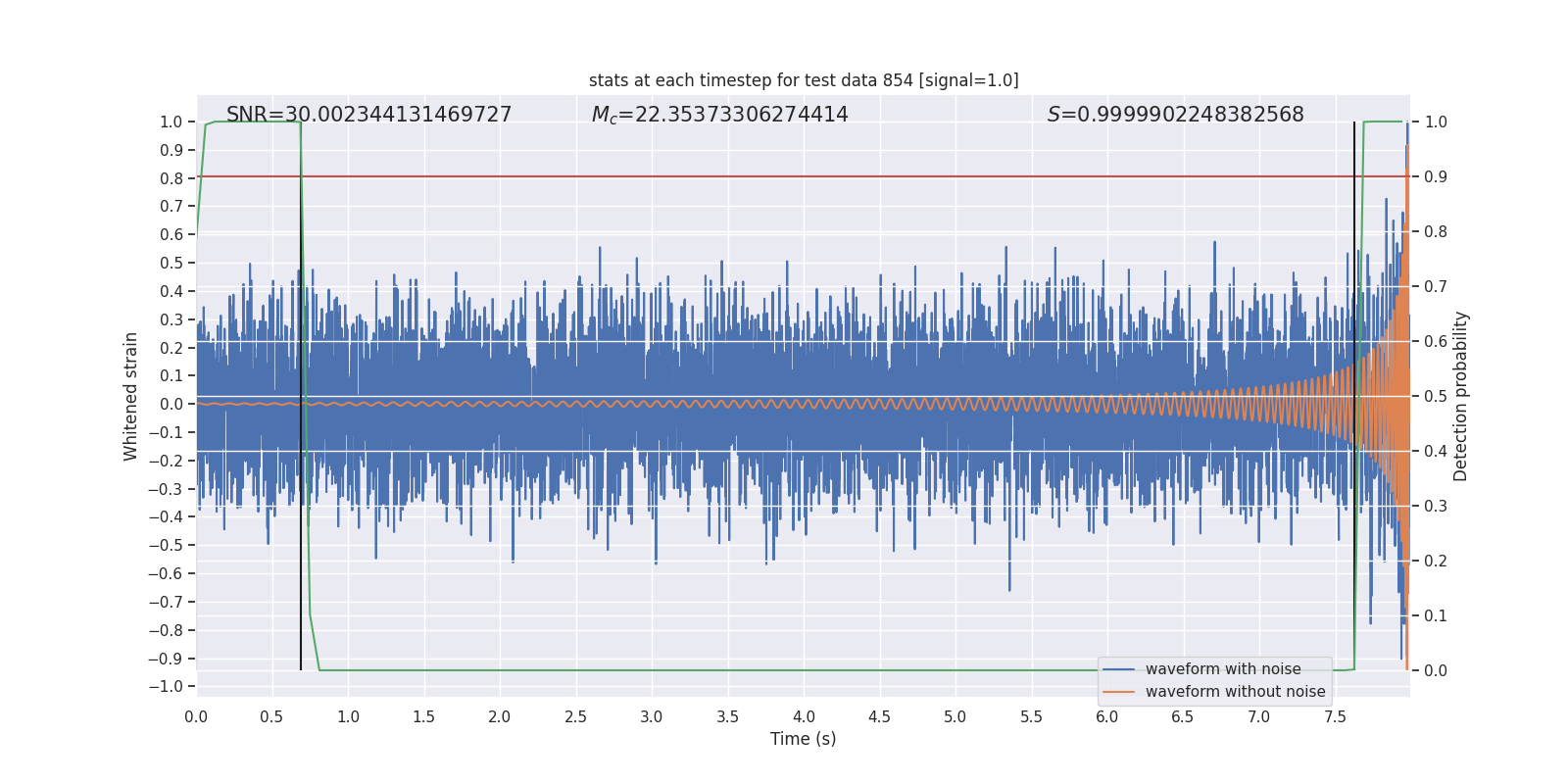The width and height of the screenshot is (1568, 784).
Task: Click Detection probability tick label 0.1
Action: (x=1436, y=616)
